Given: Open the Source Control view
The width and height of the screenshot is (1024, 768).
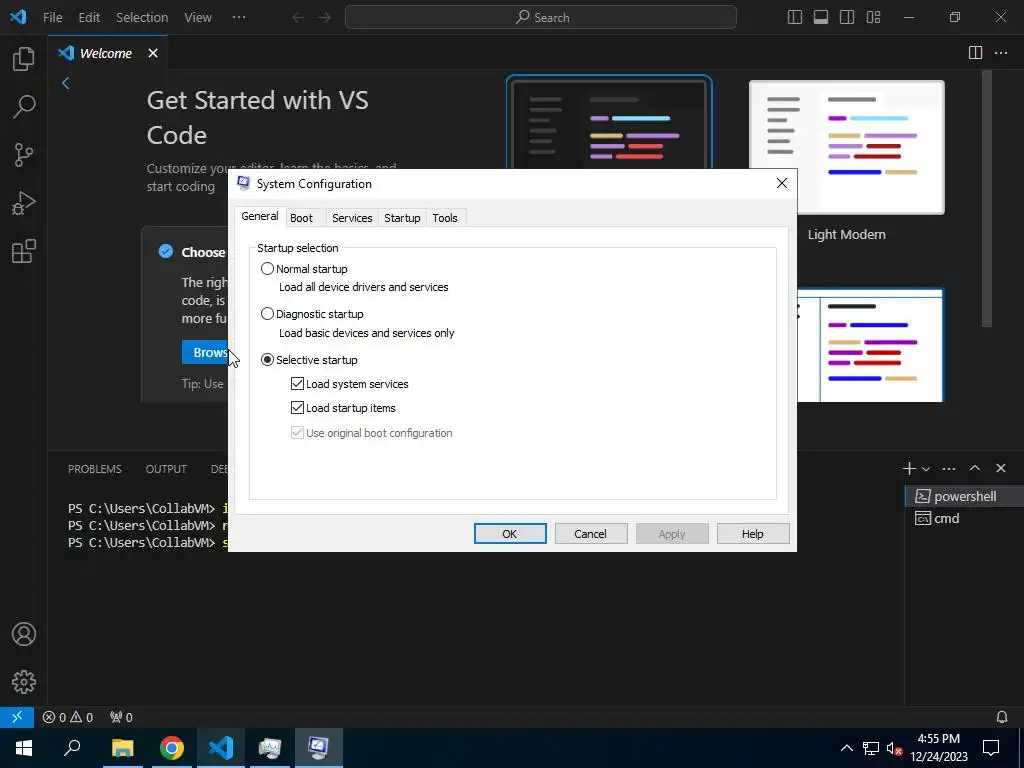Looking at the screenshot, I should point(24,155).
